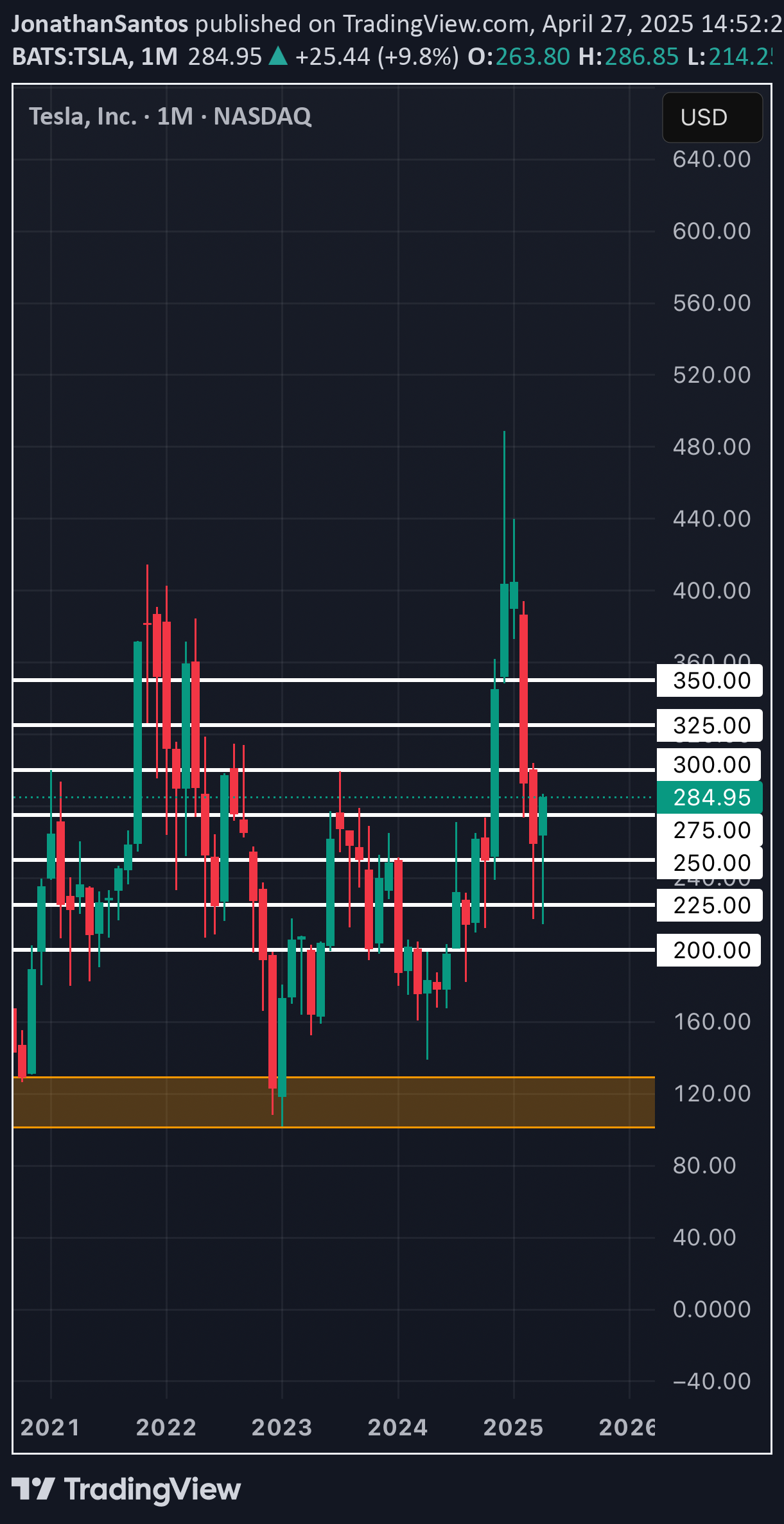Click the 275.00 price level label

pos(710,830)
